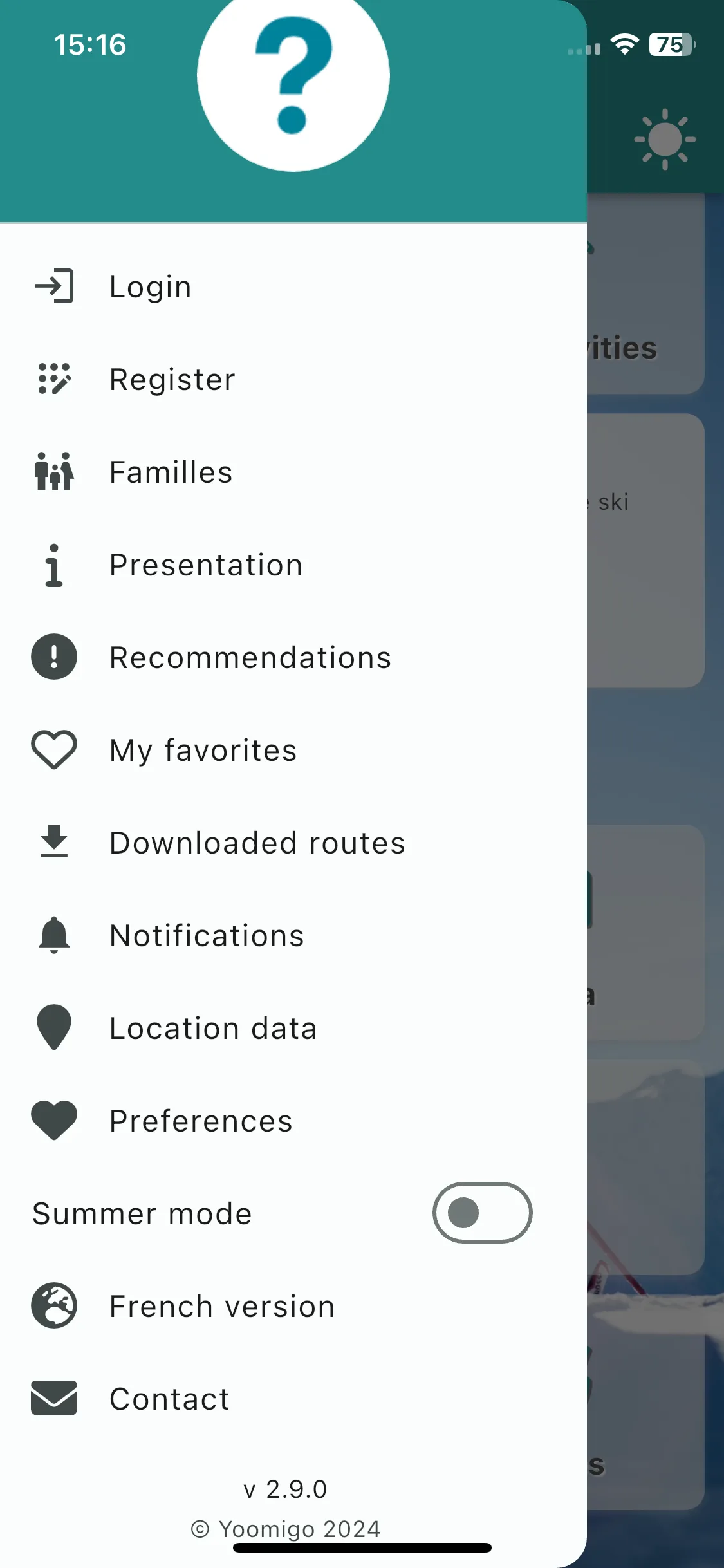Tap the sun weather icon behind the drawer
This screenshot has height=1568, width=724.
665,139
